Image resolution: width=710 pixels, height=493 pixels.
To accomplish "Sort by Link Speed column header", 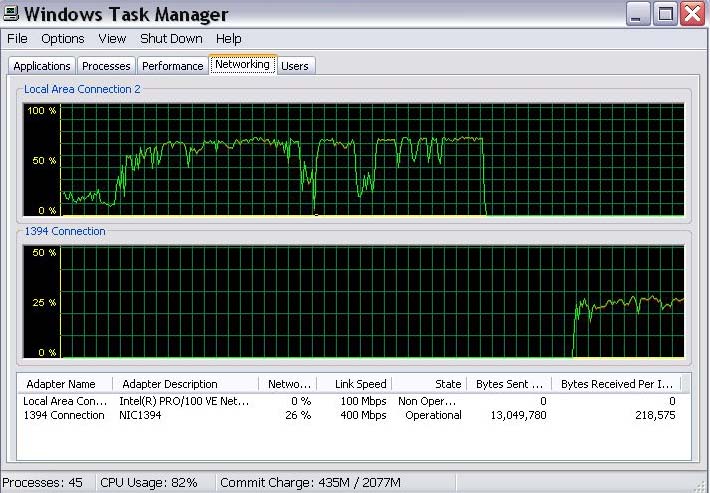I will click(354, 384).
